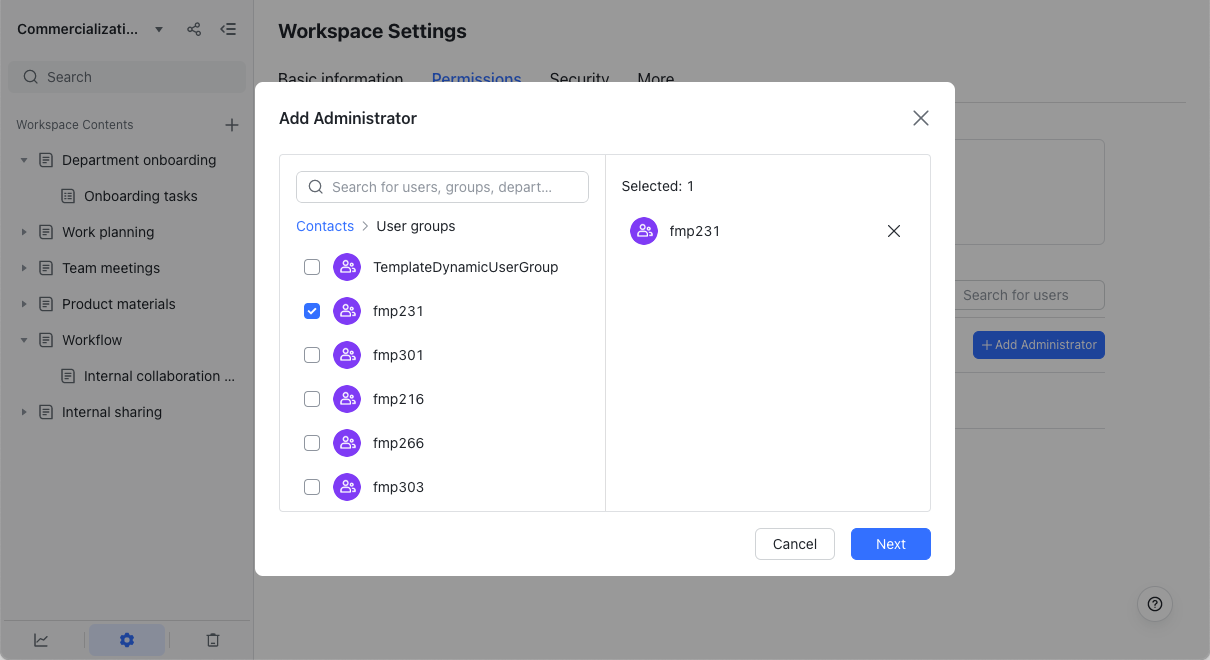This screenshot has height=660, width=1210.
Task: Open workspace statistics chart icon
Action: click(x=41, y=640)
